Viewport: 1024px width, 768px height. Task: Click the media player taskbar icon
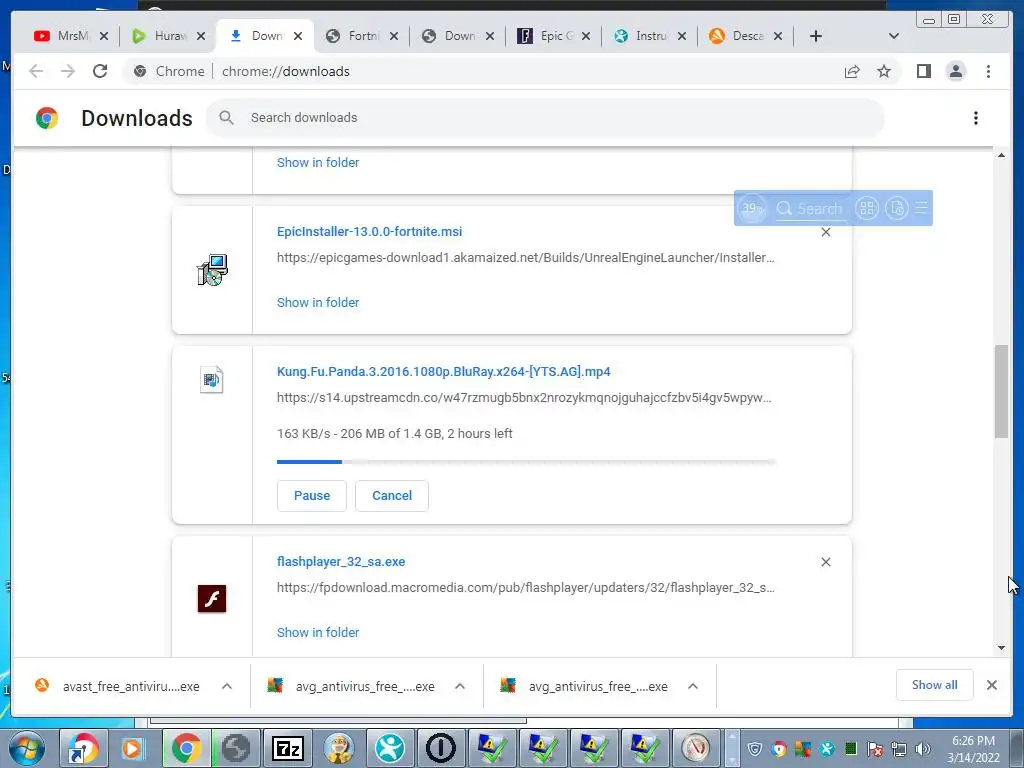[133, 748]
